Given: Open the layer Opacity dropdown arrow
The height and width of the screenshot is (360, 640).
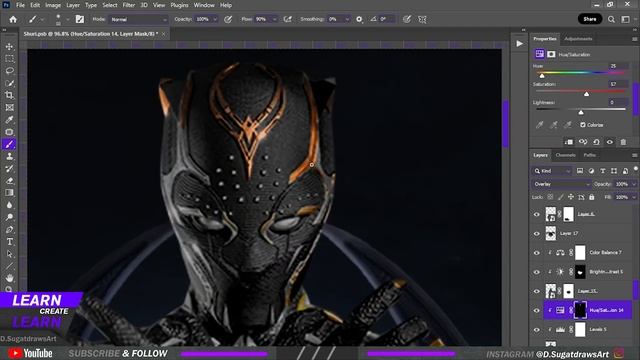Looking at the screenshot, I should coord(633,184).
